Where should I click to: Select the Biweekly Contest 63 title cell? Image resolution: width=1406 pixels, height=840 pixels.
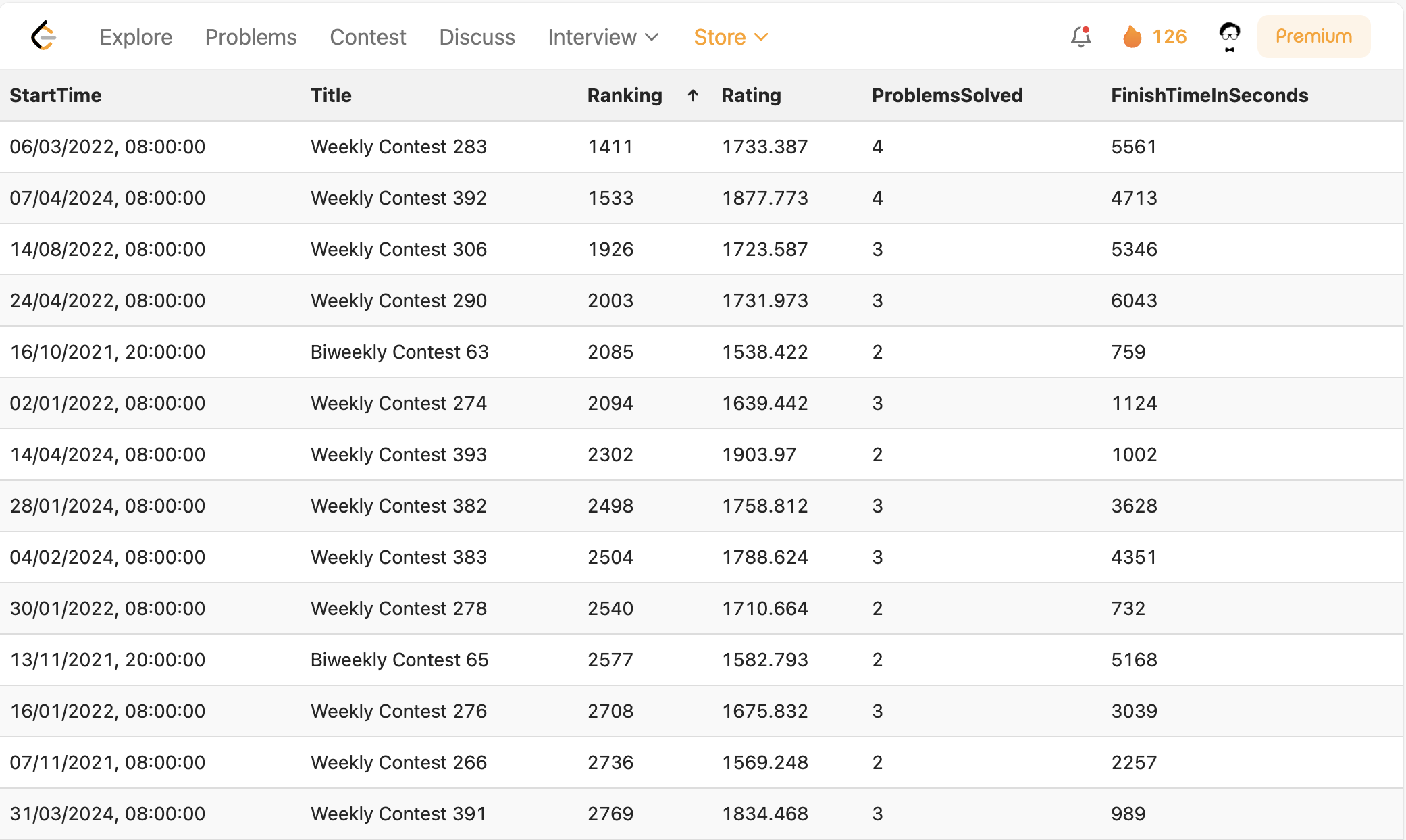399,352
